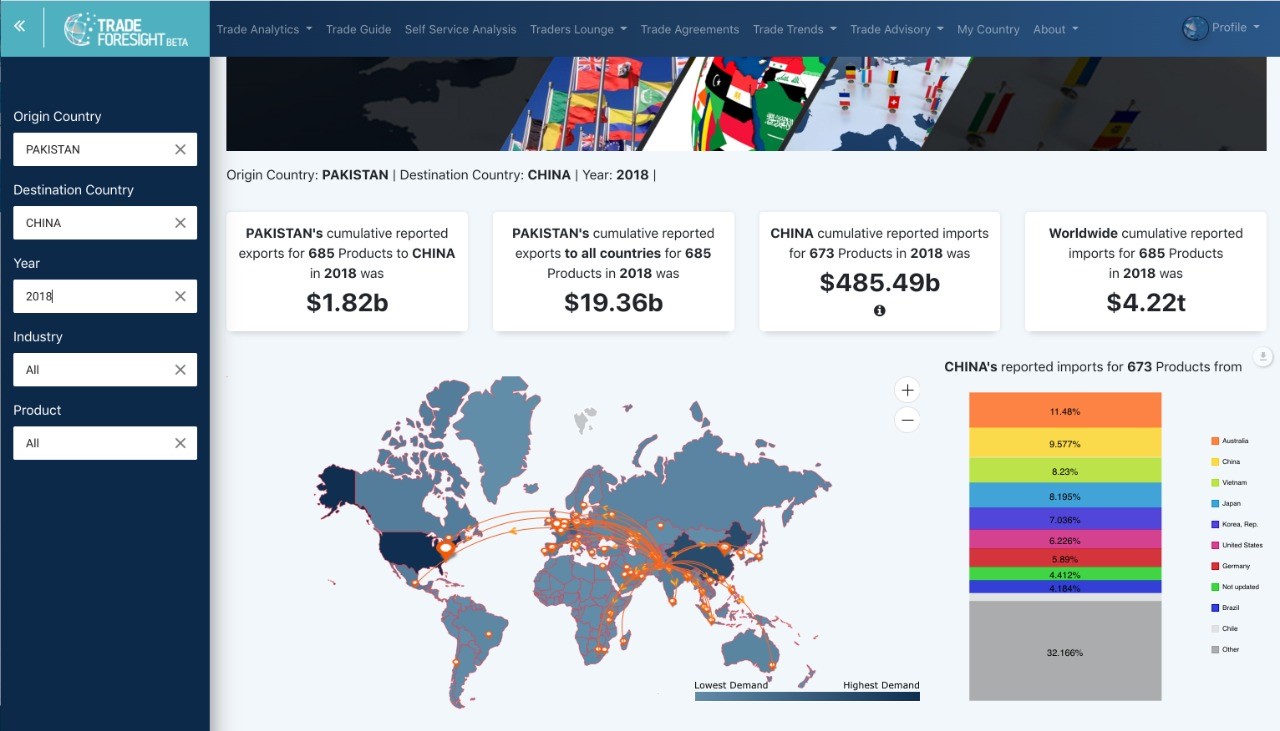Select the blue 8.195% chart segment

[1065, 496]
